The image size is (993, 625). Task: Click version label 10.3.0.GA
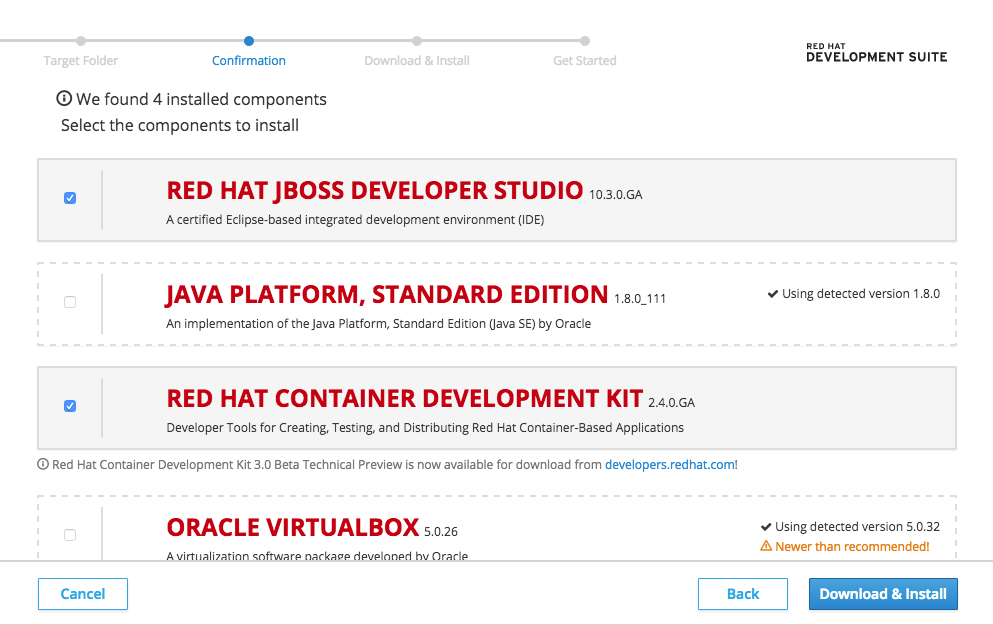pos(616,195)
